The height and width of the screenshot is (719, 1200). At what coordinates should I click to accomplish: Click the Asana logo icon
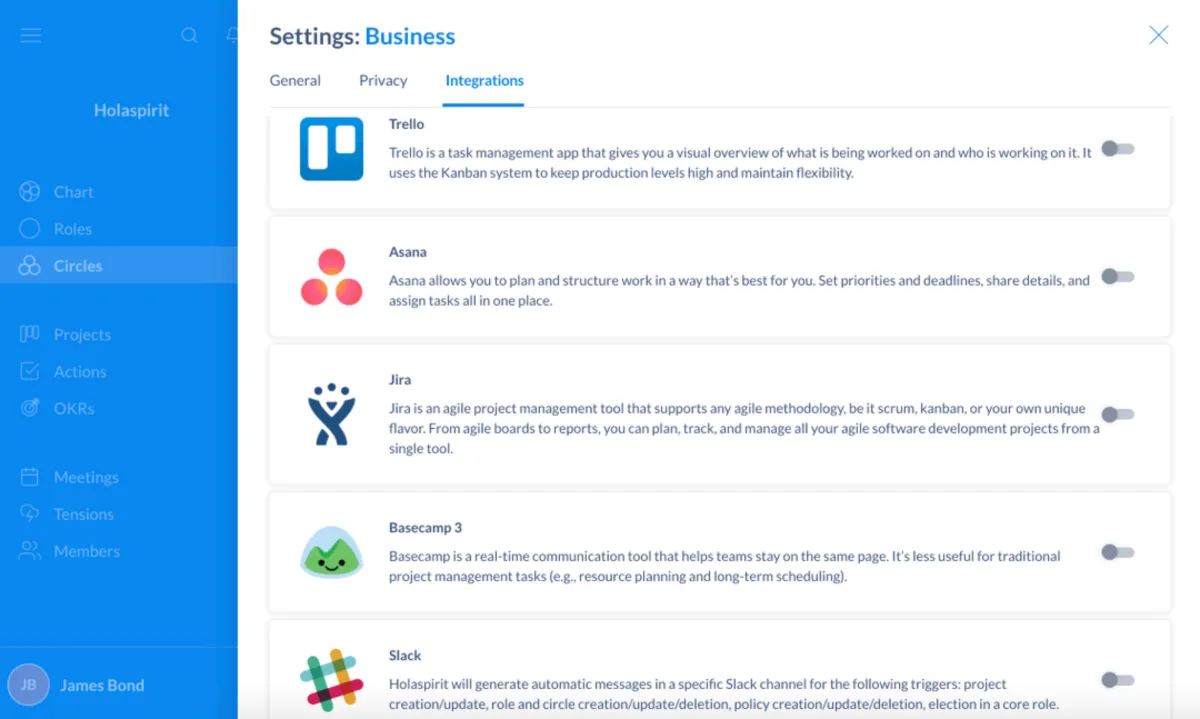[331, 277]
